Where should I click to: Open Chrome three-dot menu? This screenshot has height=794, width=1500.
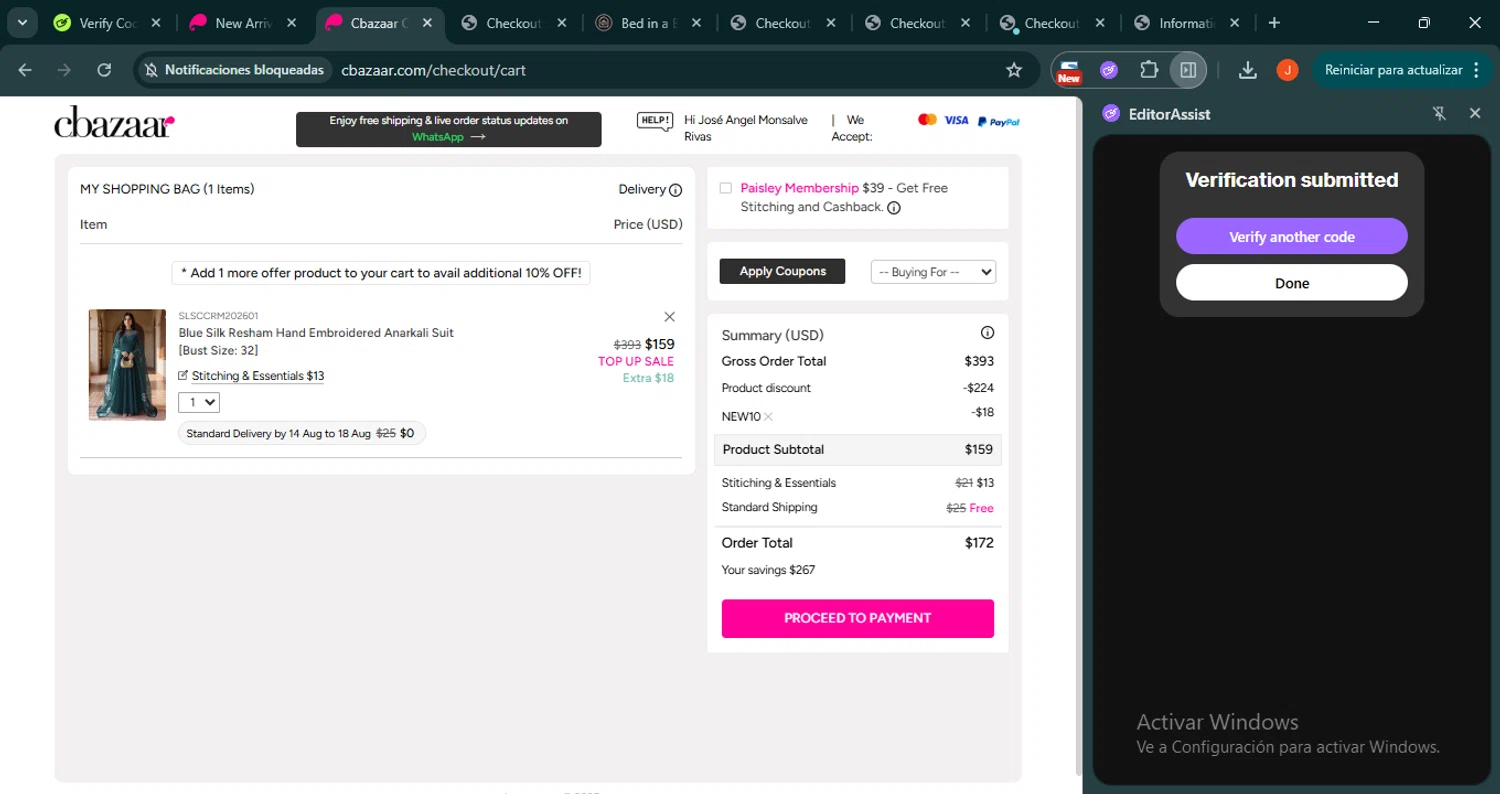(1478, 70)
